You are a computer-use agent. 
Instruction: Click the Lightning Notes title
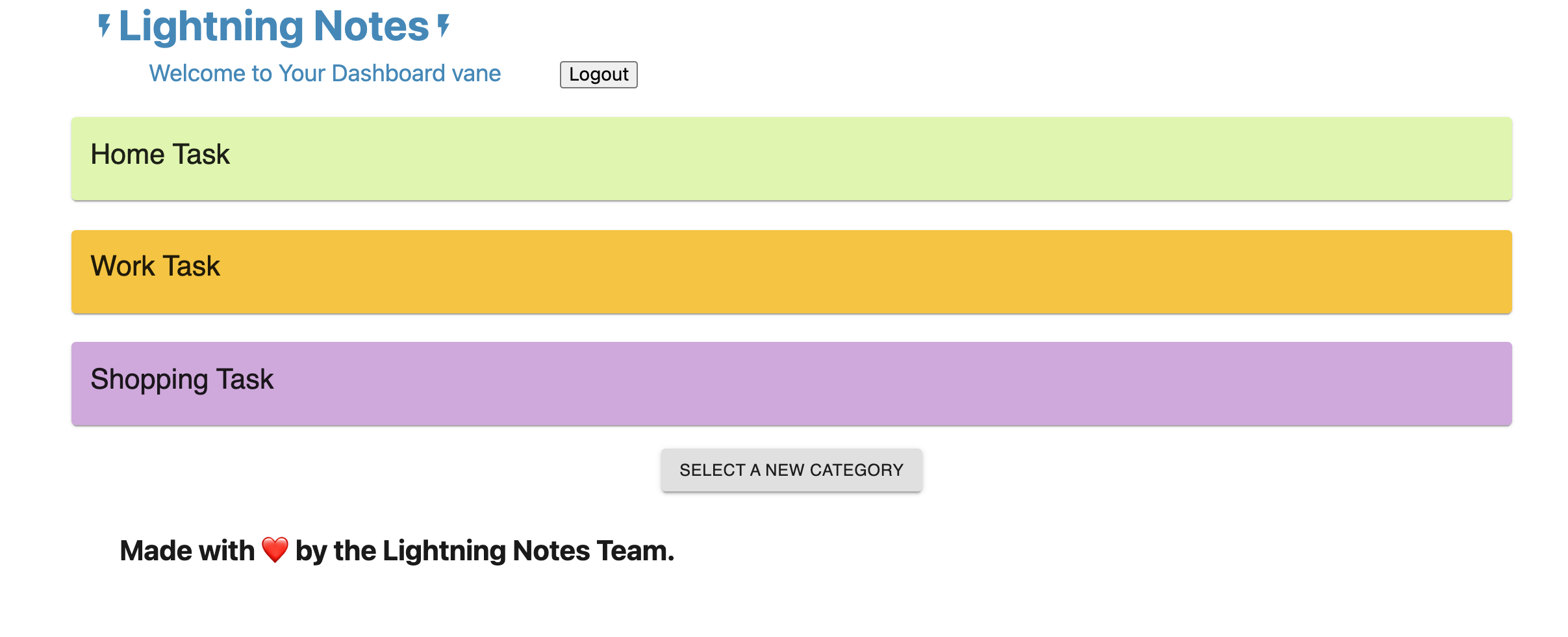[x=273, y=26]
